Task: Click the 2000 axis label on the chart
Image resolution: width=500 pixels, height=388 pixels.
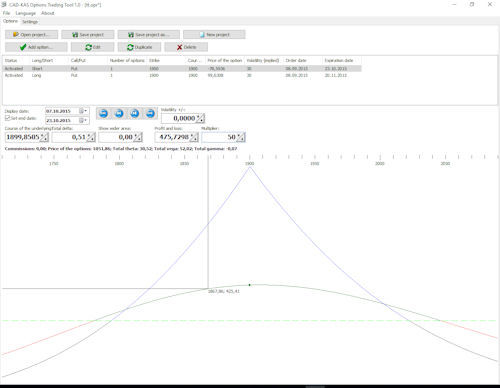Action: tap(380, 163)
